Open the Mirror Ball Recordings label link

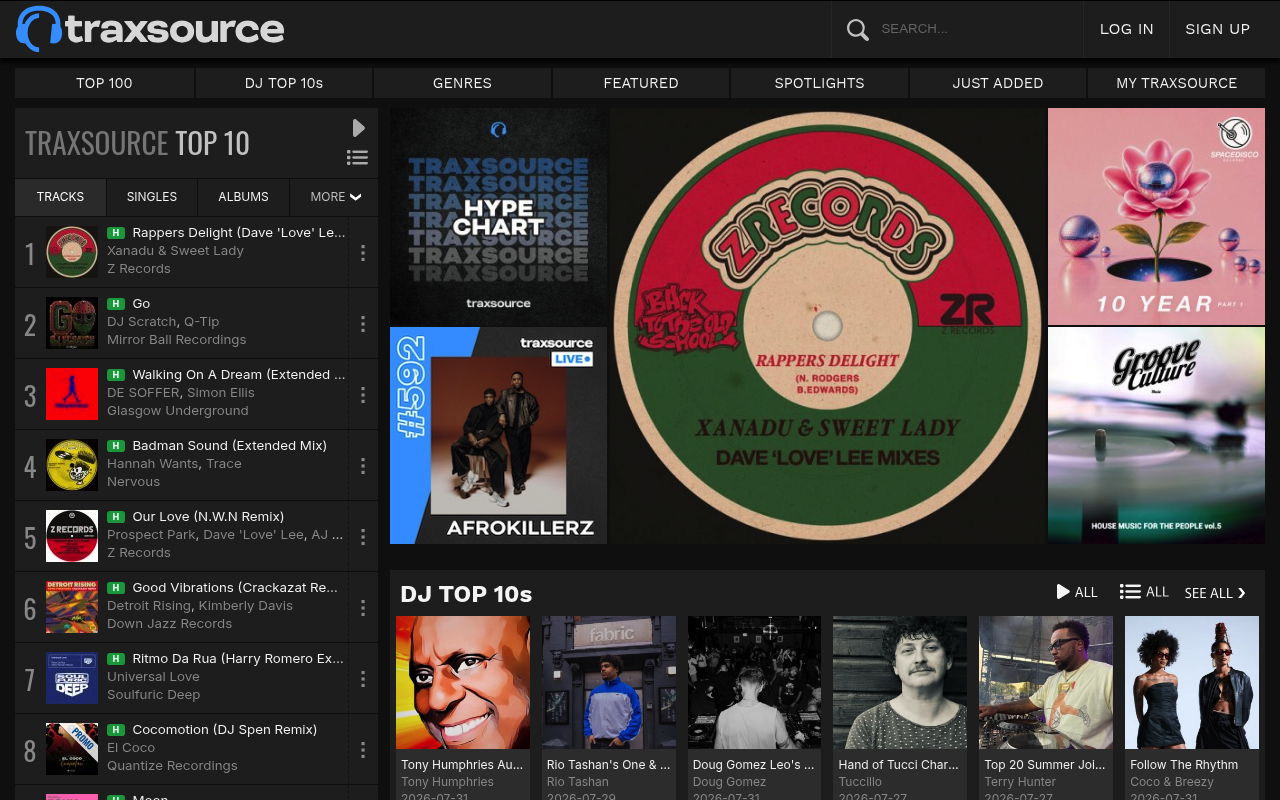click(177, 340)
